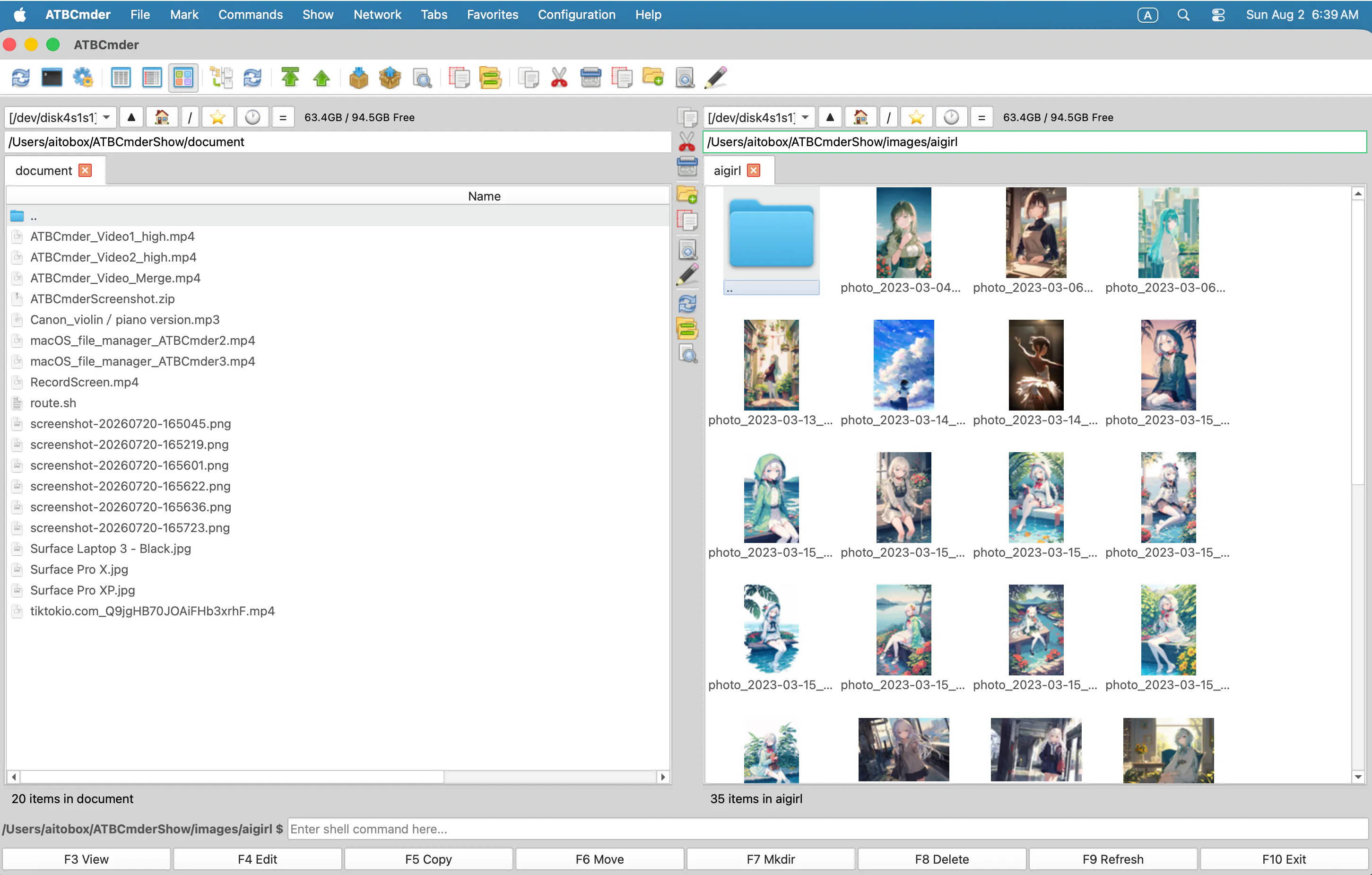Focus the shell command input field
The height and width of the screenshot is (875, 1372).
[x=827, y=829]
